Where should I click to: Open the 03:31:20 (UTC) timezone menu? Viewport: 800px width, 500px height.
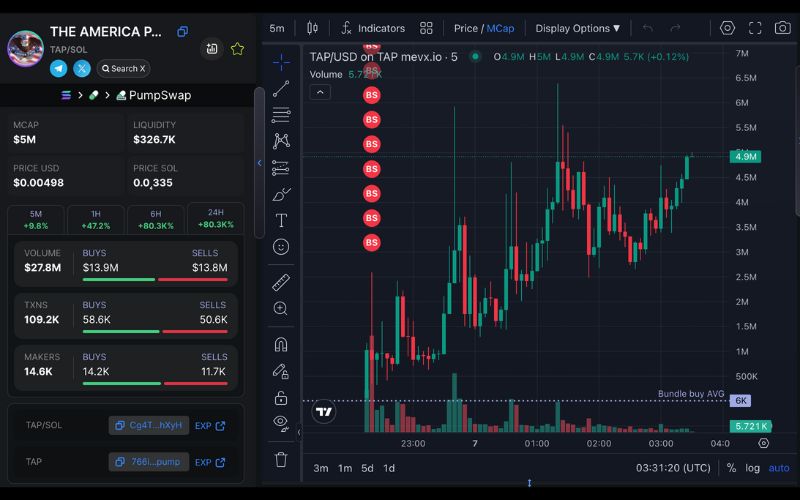tap(673, 468)
